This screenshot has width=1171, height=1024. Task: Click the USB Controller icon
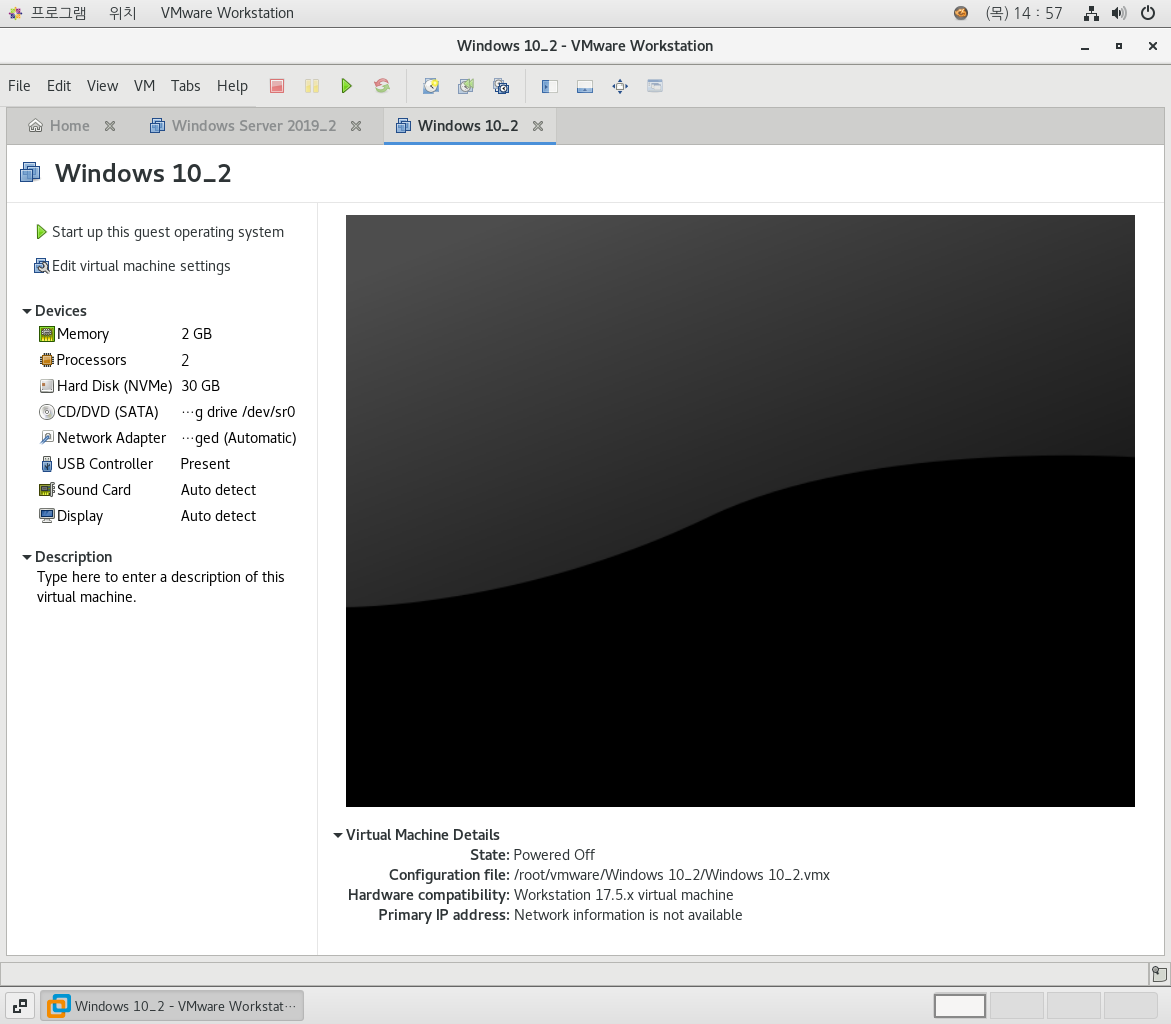[x=46, y=464]
